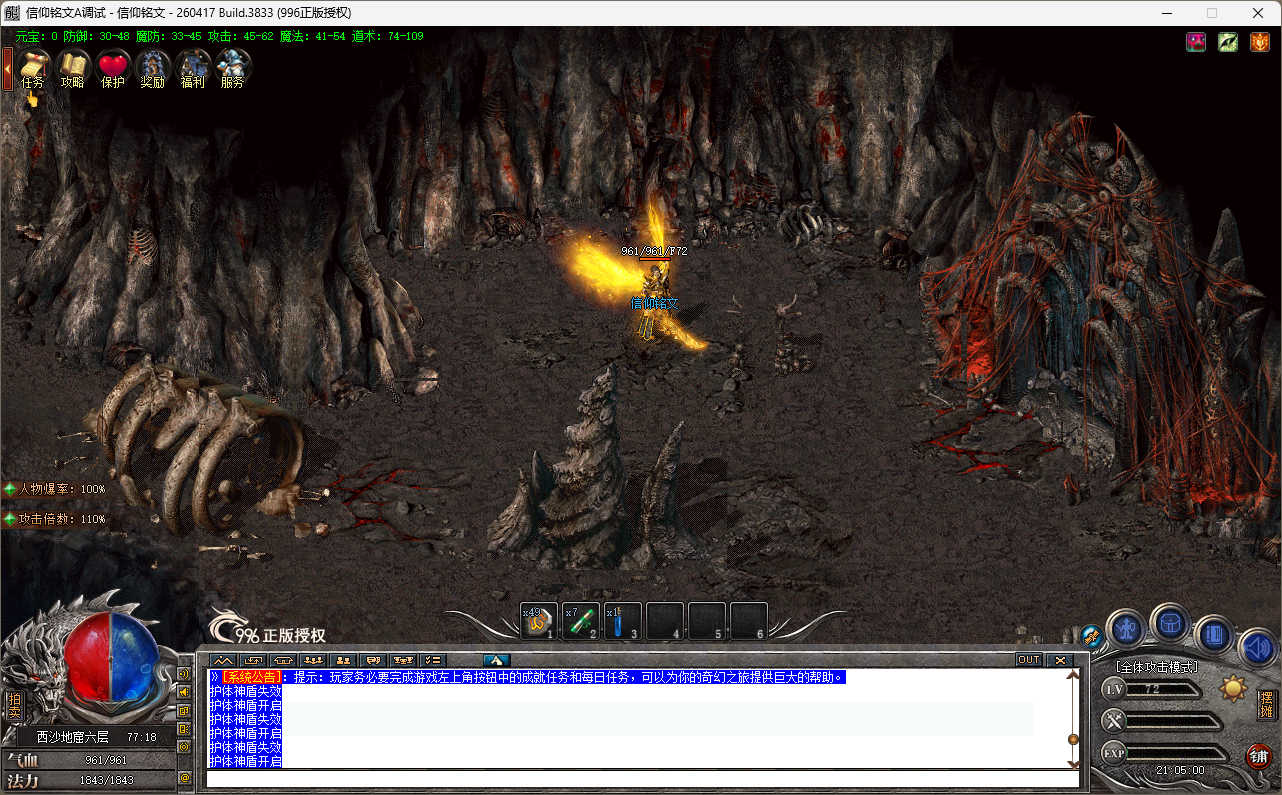Open the 服务 service icon
The width and height of the screenshot is (1282, 795).
[233, 67]
